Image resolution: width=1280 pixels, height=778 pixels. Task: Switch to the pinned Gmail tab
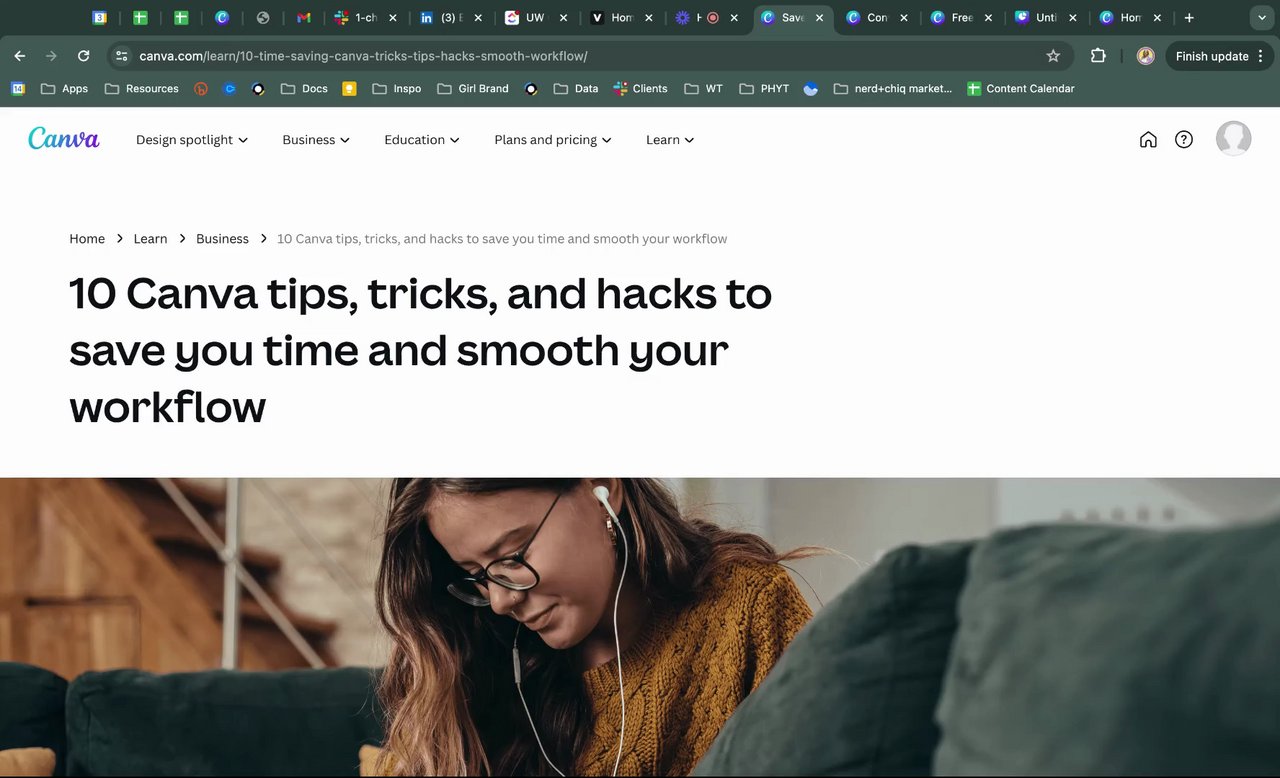click(x=304, y=17)
